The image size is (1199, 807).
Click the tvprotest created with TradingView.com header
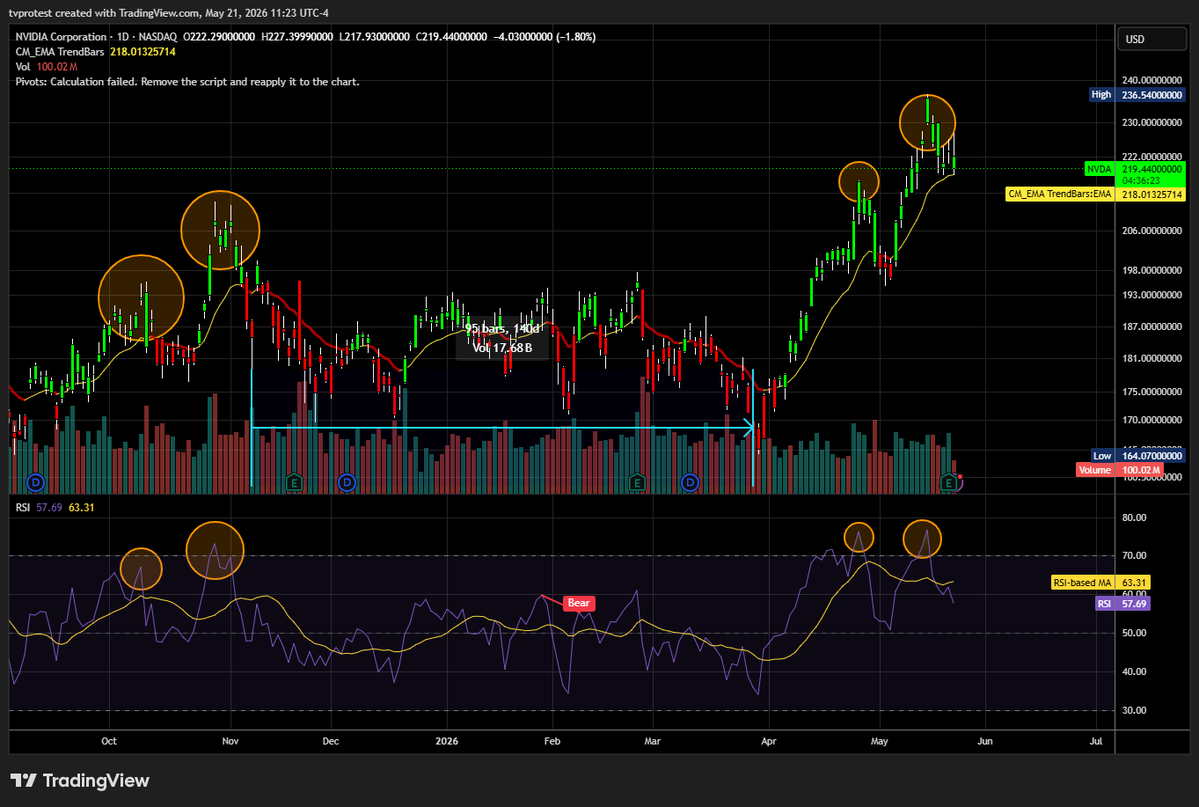coord(169,13)
